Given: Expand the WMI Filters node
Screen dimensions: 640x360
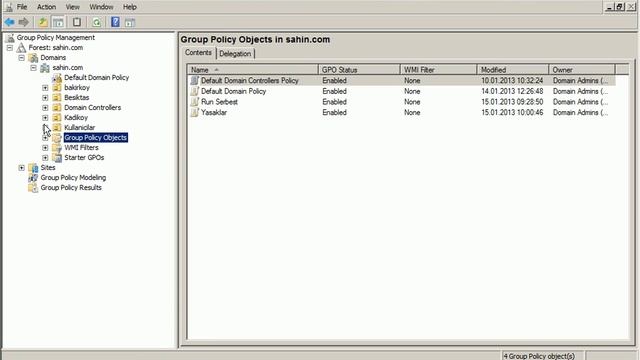Looking at the screenshot, I should [45, 148].
